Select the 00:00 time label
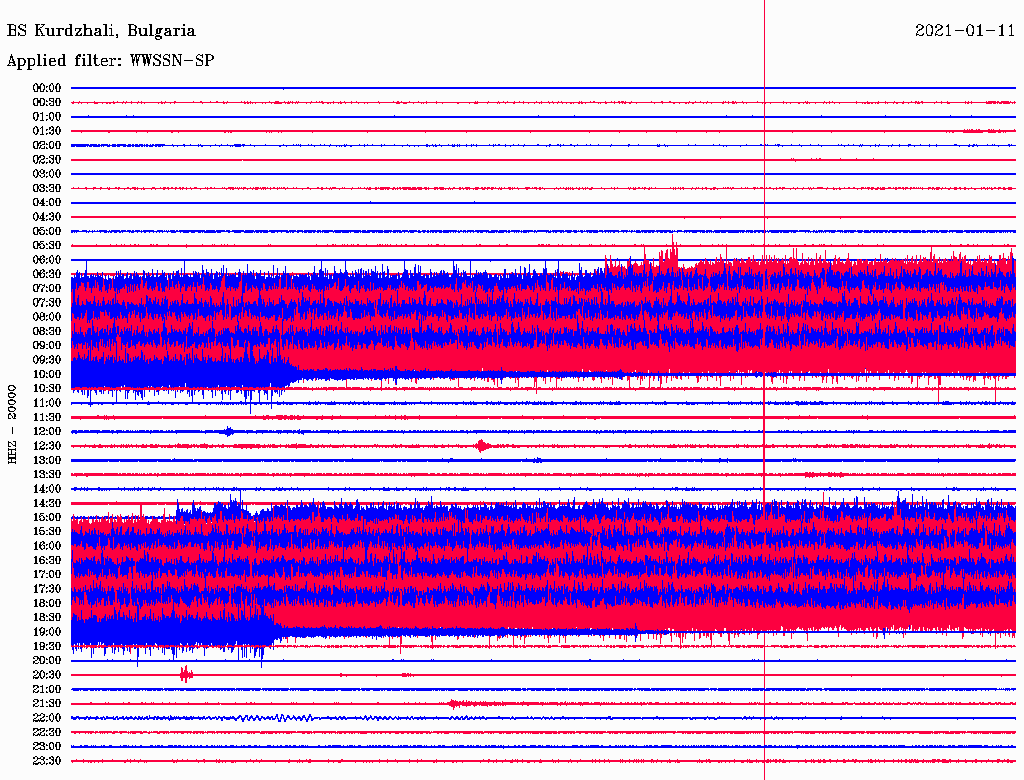Viewport: 1024px width, 780px height. (47, 88)
